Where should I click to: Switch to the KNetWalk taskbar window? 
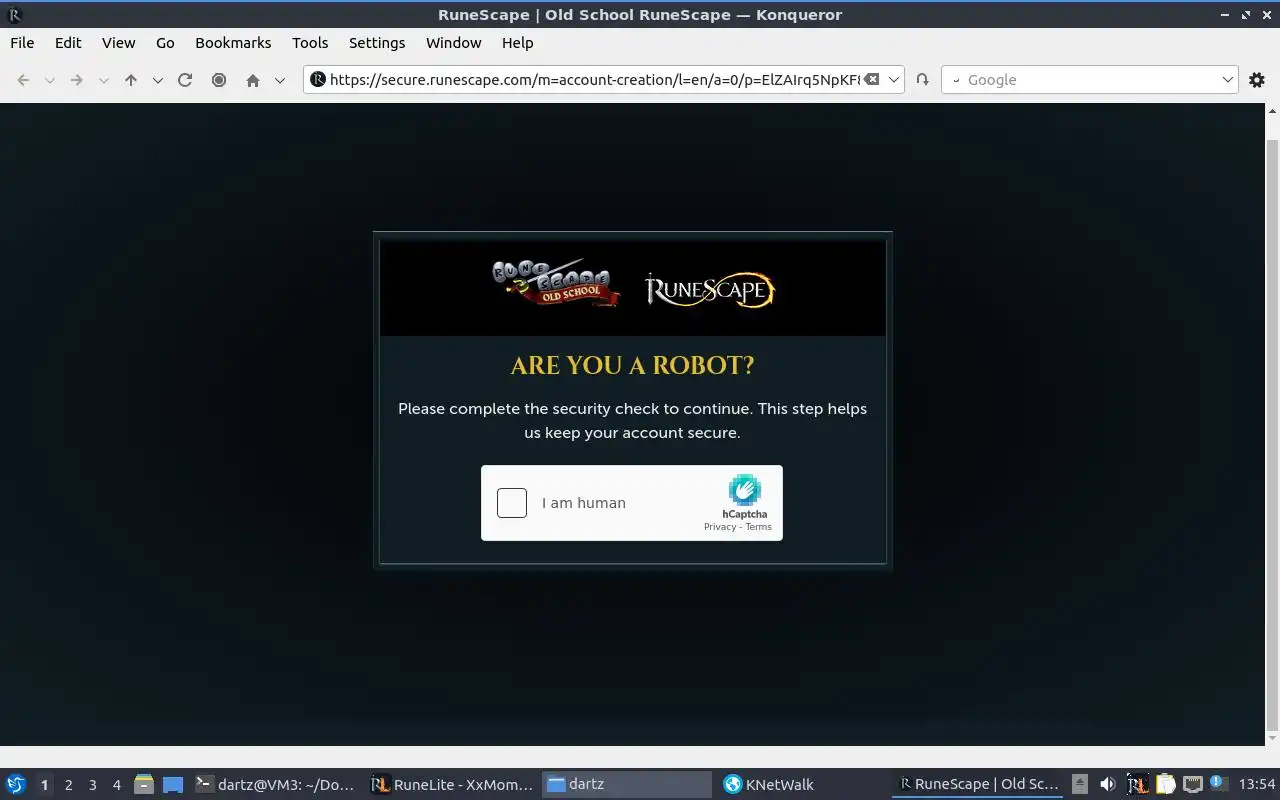click(x=803, y=785)
